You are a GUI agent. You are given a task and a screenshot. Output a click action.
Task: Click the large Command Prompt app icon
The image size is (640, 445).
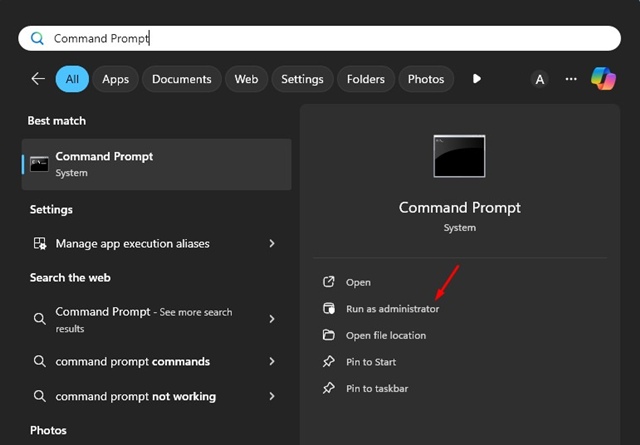459,156
